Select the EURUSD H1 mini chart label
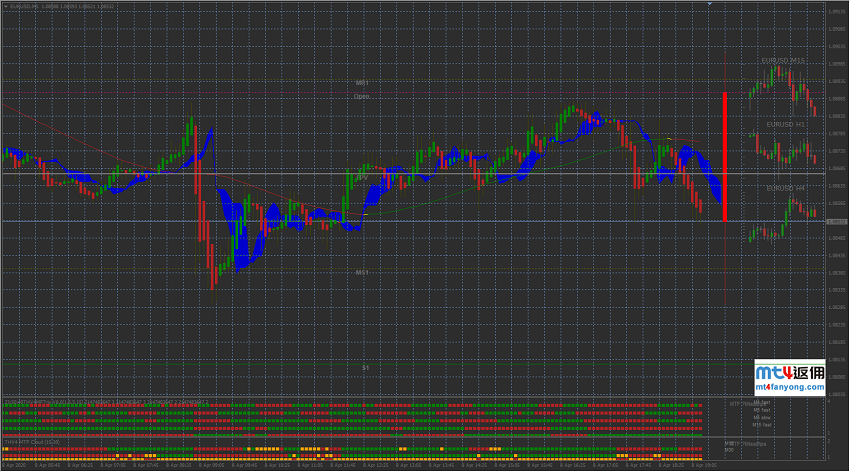This screenshot has width=850, height=472. (x=785, y=124)
